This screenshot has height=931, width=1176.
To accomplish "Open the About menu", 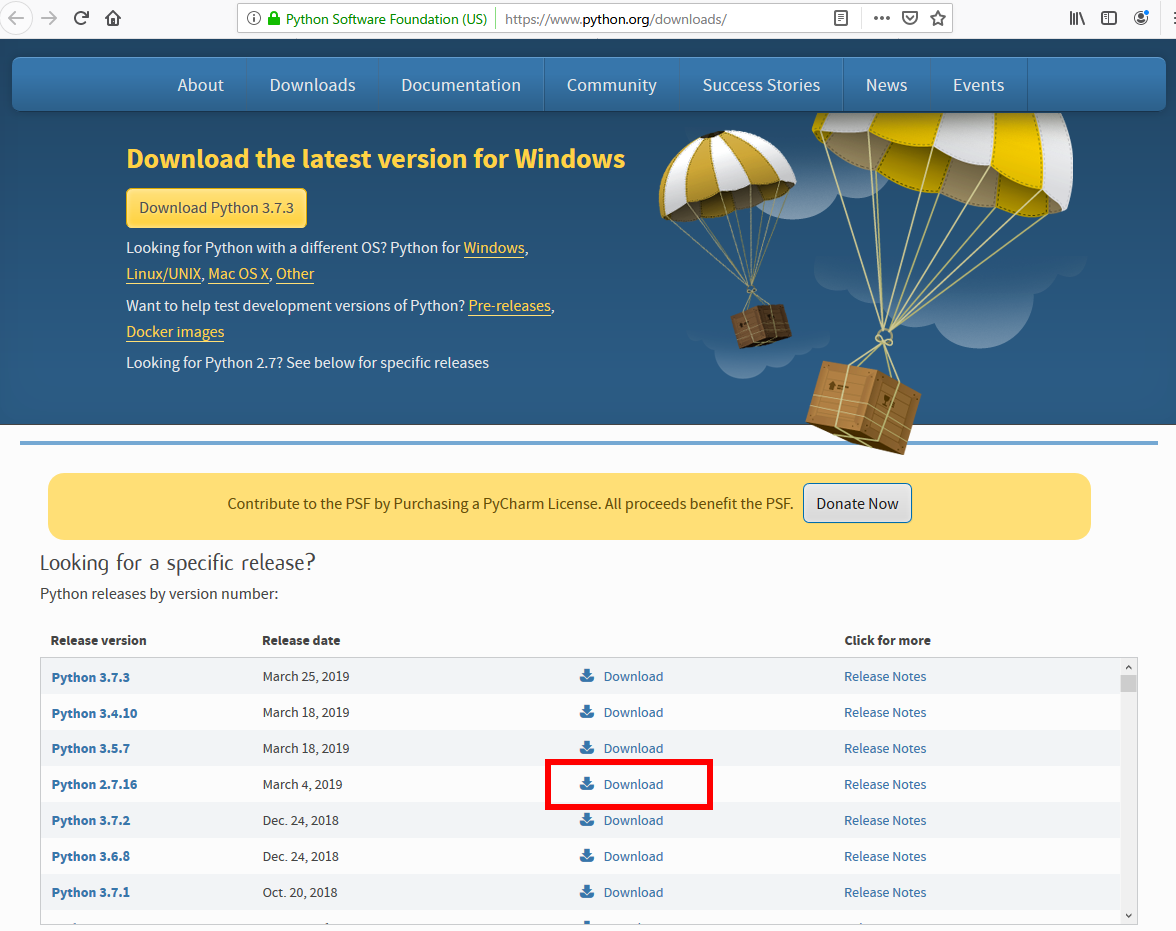I will pyautogui.click(x=200, y=85).
